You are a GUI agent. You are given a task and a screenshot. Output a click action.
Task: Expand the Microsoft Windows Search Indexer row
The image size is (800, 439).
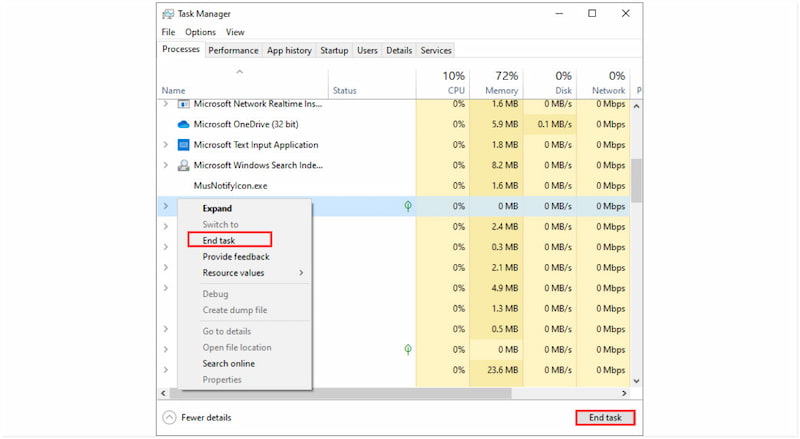pyautogui.click(x=165, y=165)
